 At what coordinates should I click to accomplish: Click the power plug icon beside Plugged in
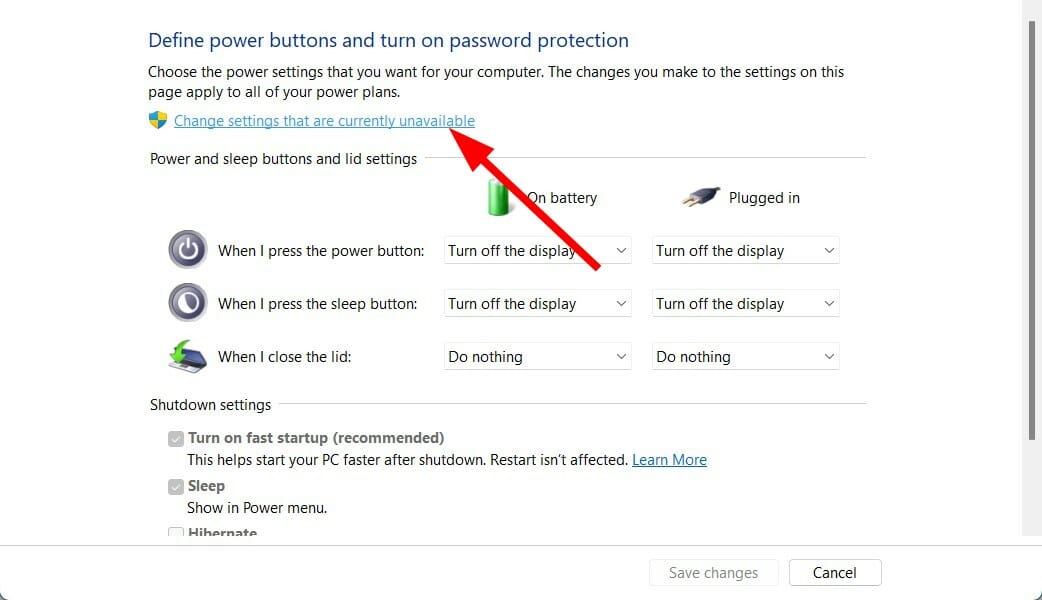click(x=701, y=195)
